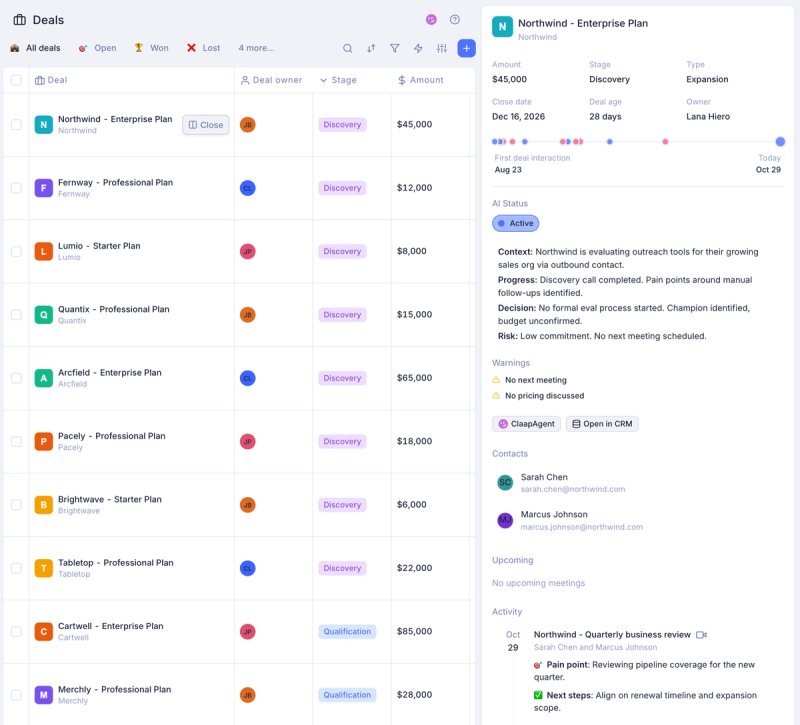Screen dimensions: 800x725
Task: Check the Arcfield - Enterprise Plan row checkbox
Action: click(x=16, y=378)
